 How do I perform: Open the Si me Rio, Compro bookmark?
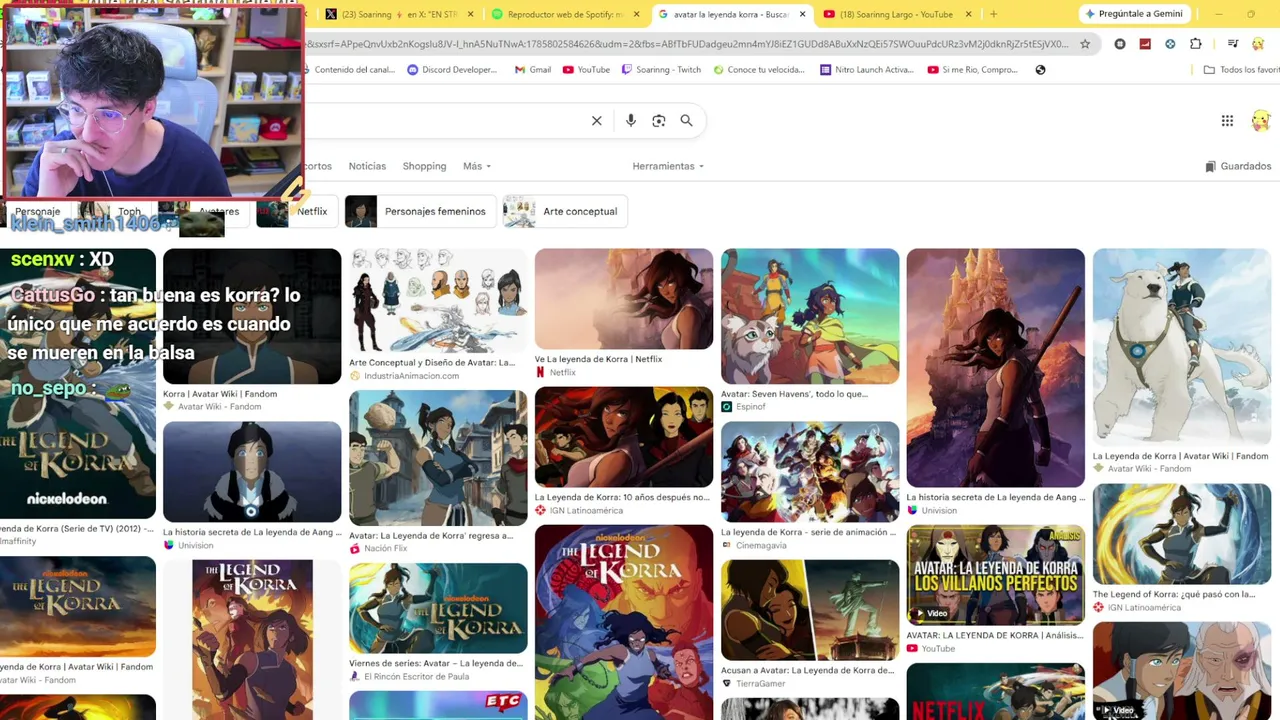972,70
